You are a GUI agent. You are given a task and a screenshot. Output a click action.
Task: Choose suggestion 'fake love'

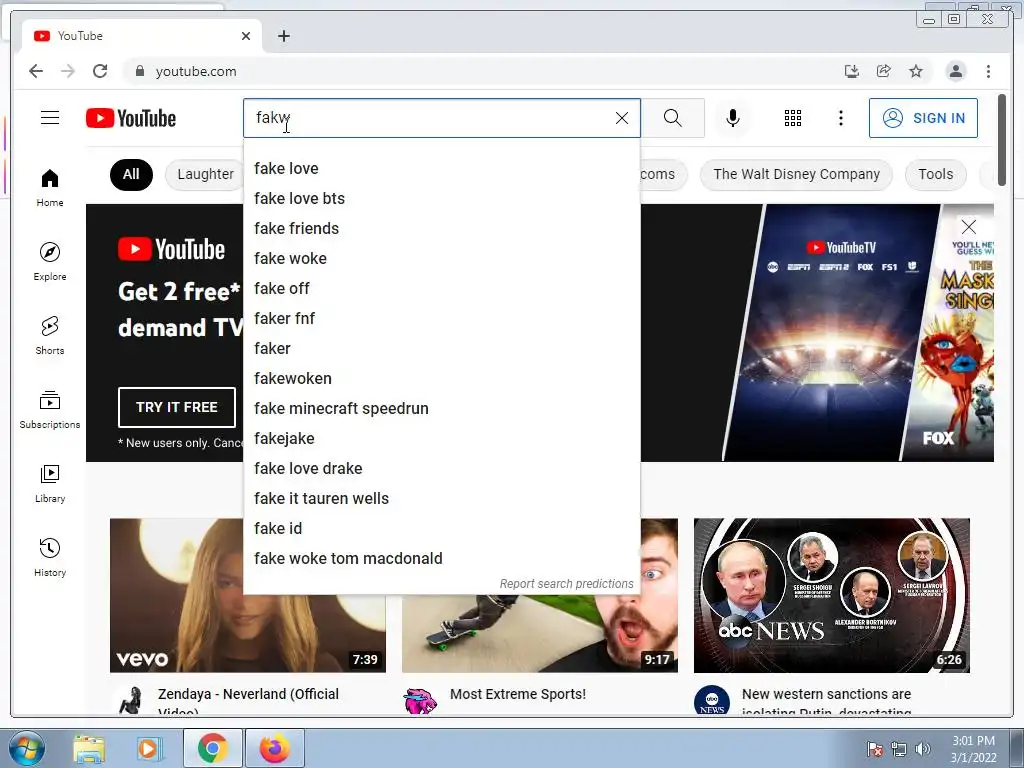441,168
